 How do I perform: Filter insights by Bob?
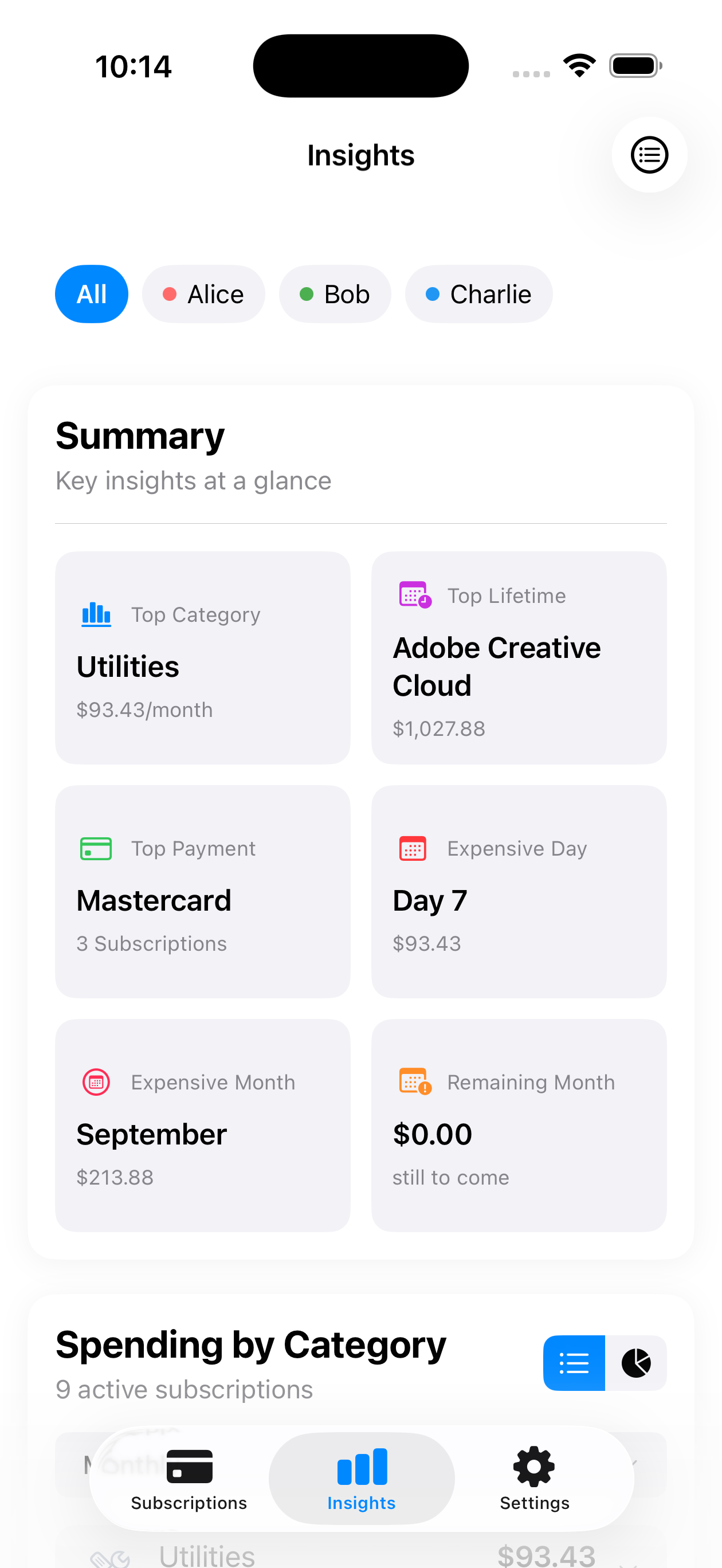(334, 294)
